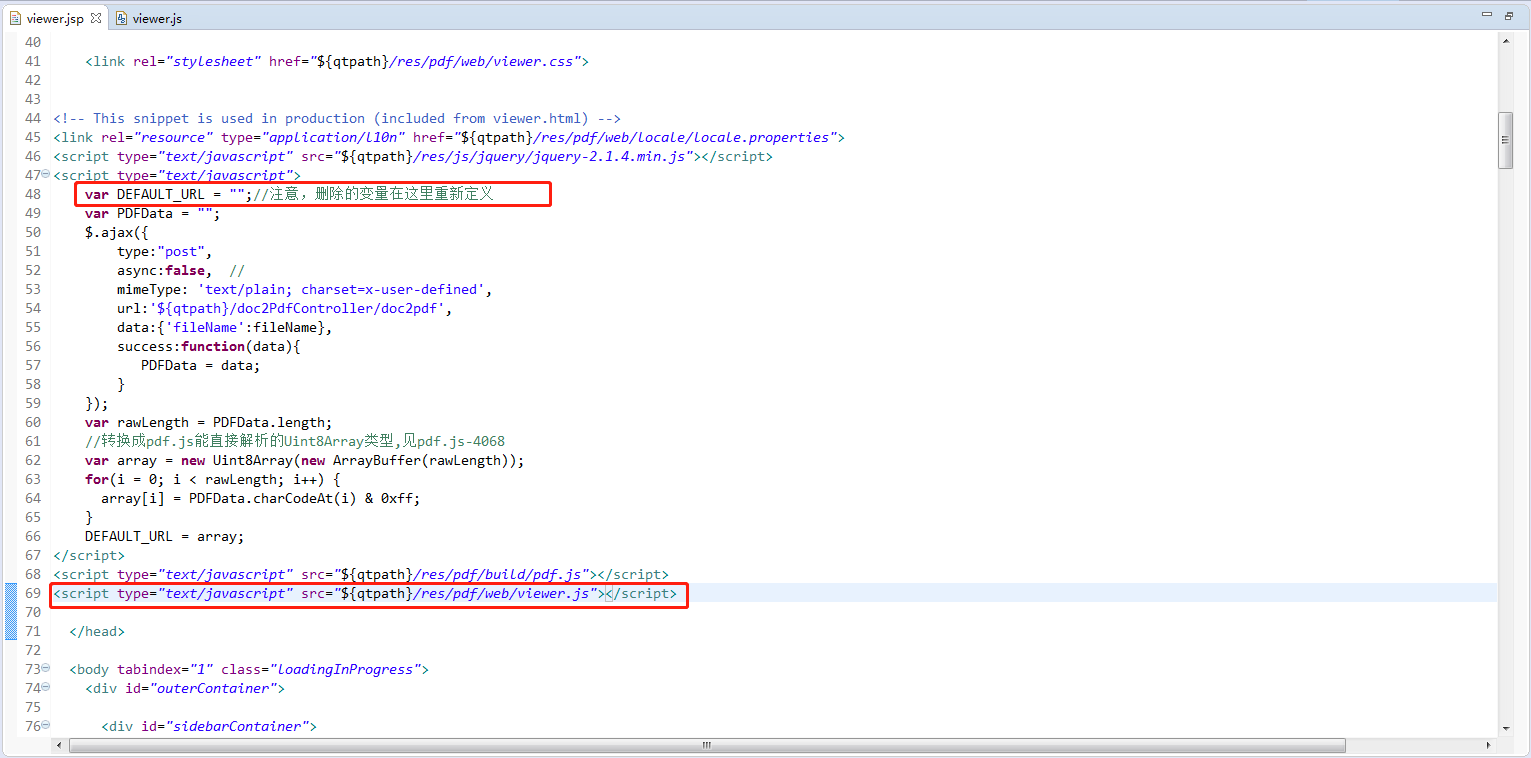The image size is (1531, 758).
Task: Click the Chinese comment mentioning pdf.js-4068
Action: [295, 441]
